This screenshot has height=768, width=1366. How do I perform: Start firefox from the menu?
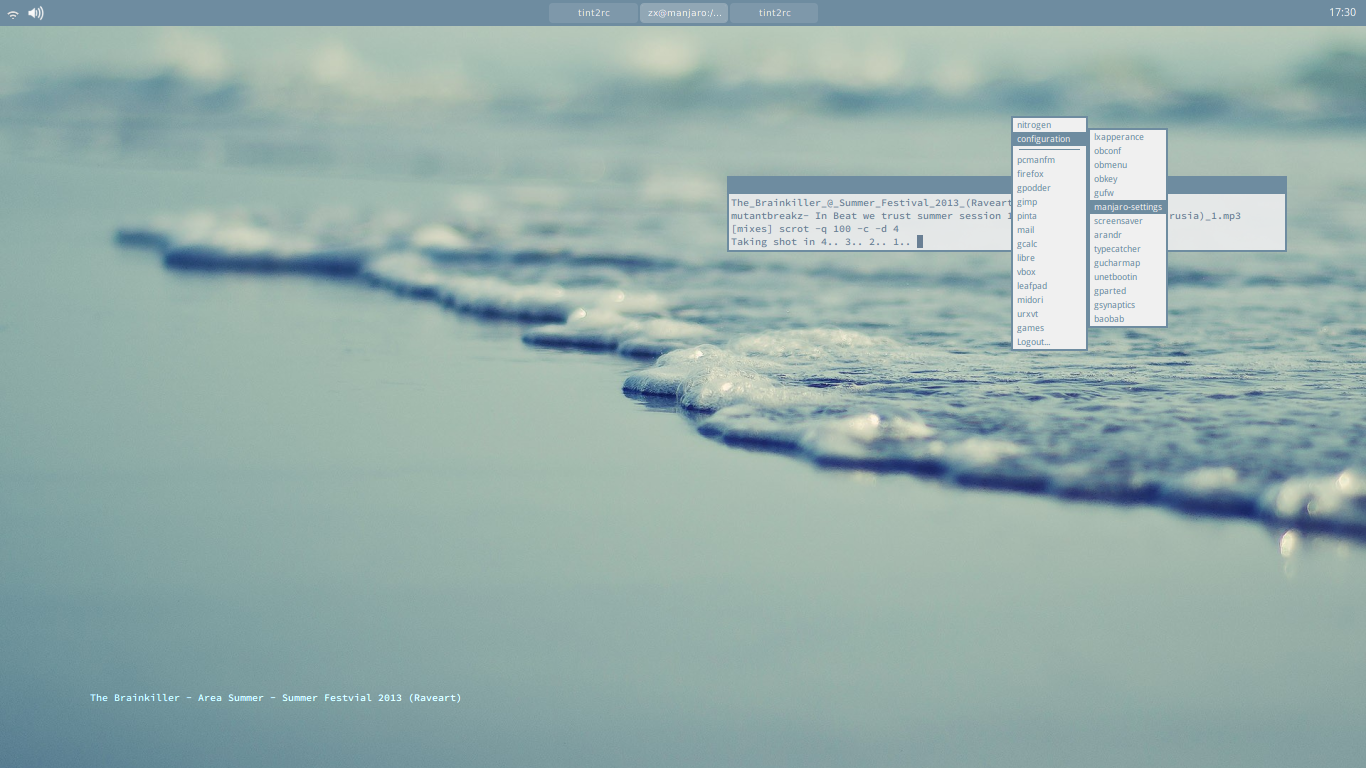pos(1049,174)
